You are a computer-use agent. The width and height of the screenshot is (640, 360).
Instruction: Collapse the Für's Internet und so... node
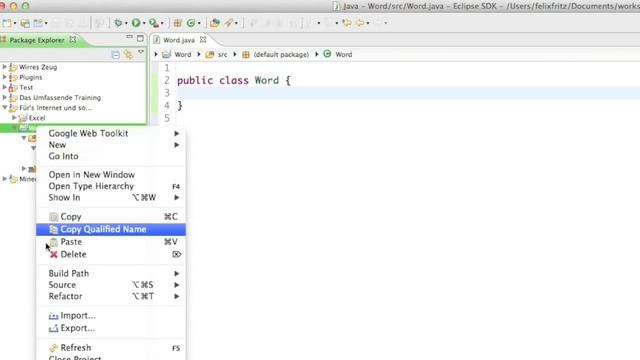click(4, 107)
